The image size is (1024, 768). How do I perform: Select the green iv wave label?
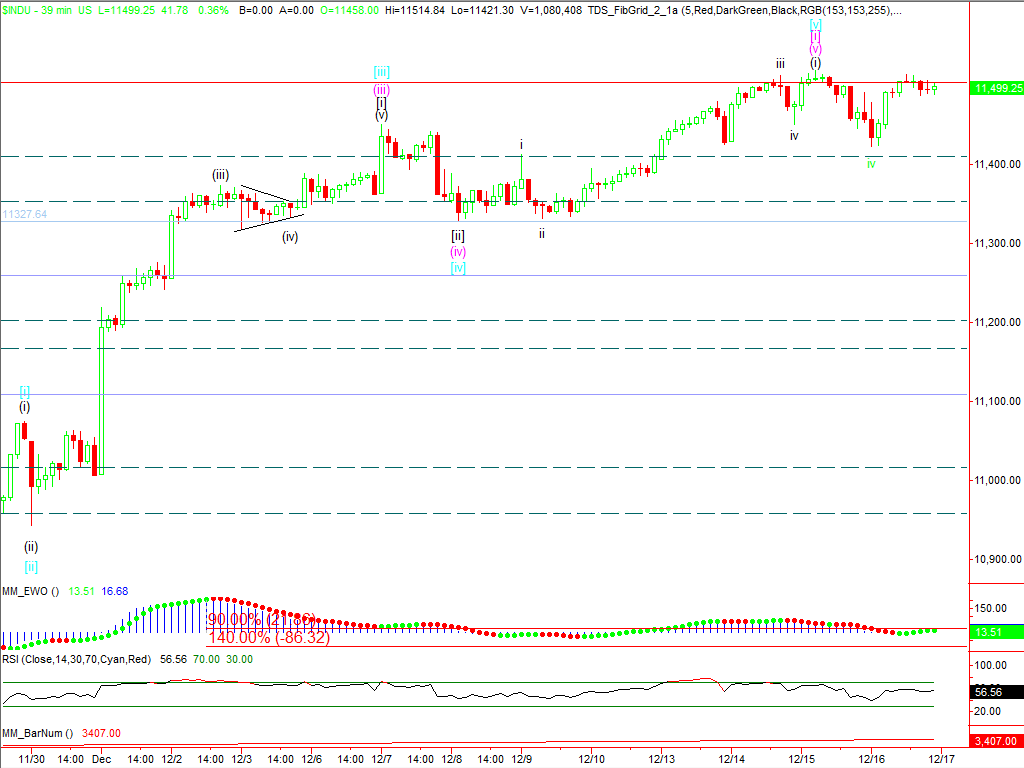(871, 163)
